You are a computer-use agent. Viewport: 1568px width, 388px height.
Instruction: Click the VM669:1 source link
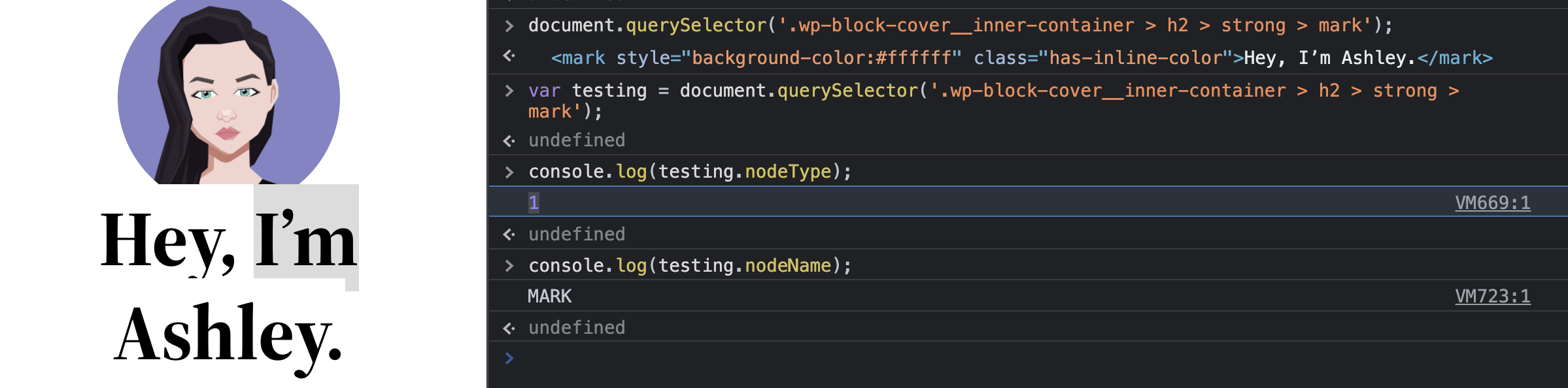point(1492,203)
